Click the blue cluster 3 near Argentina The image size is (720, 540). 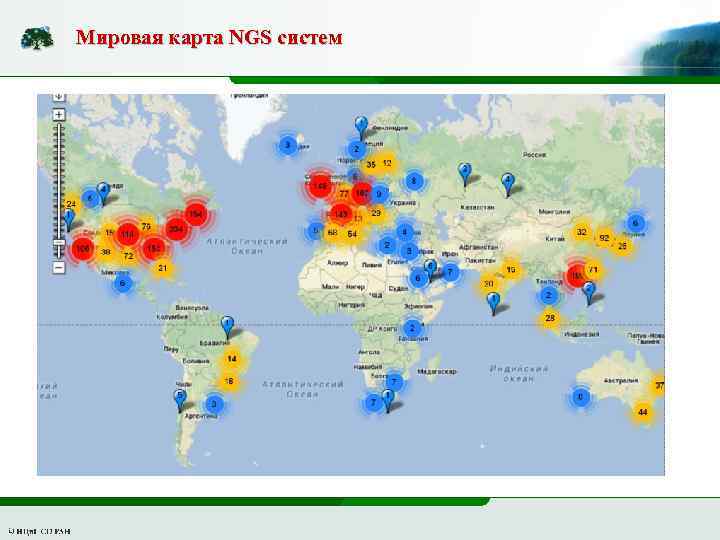coord(214,405)
